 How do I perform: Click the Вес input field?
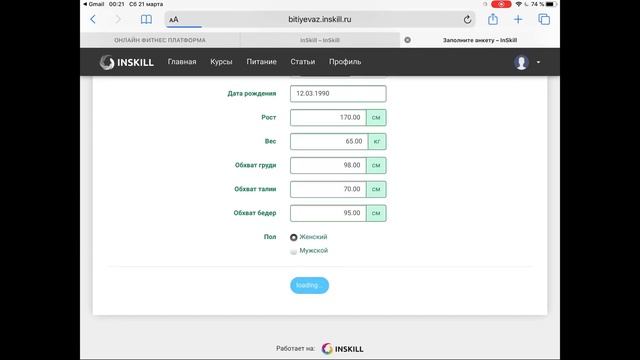pos(329,141)
